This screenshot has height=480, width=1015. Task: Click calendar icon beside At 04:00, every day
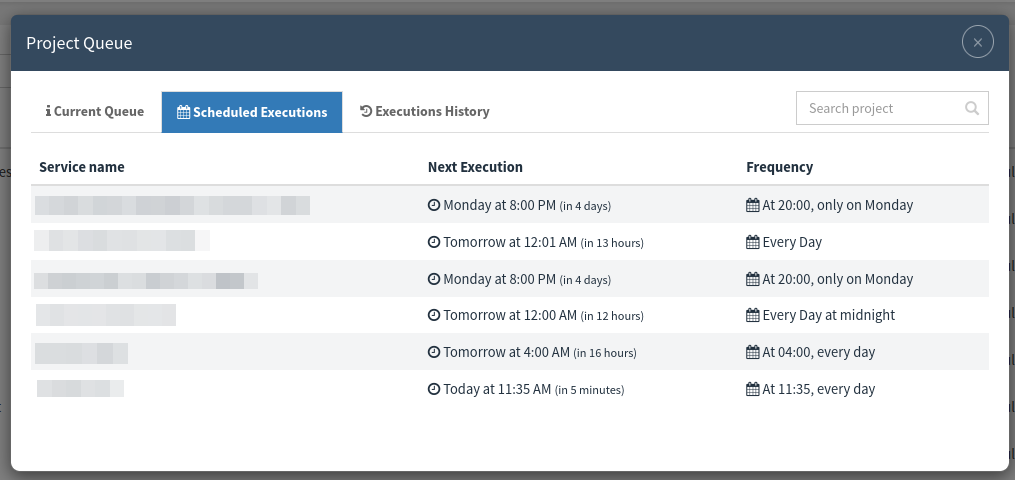[x=752, y=352]
